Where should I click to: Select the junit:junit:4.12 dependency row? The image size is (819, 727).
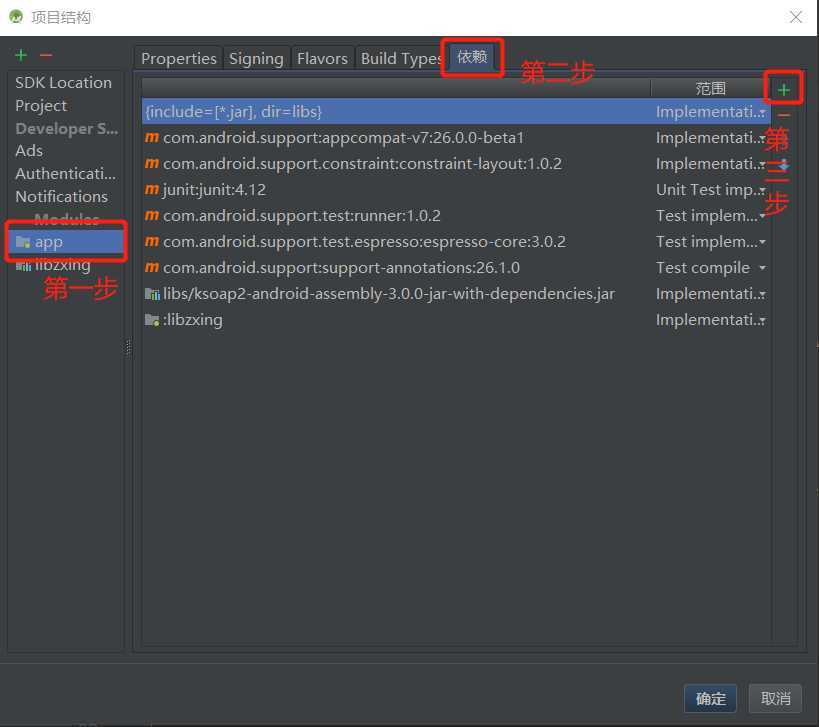click(x=455, y=190)
